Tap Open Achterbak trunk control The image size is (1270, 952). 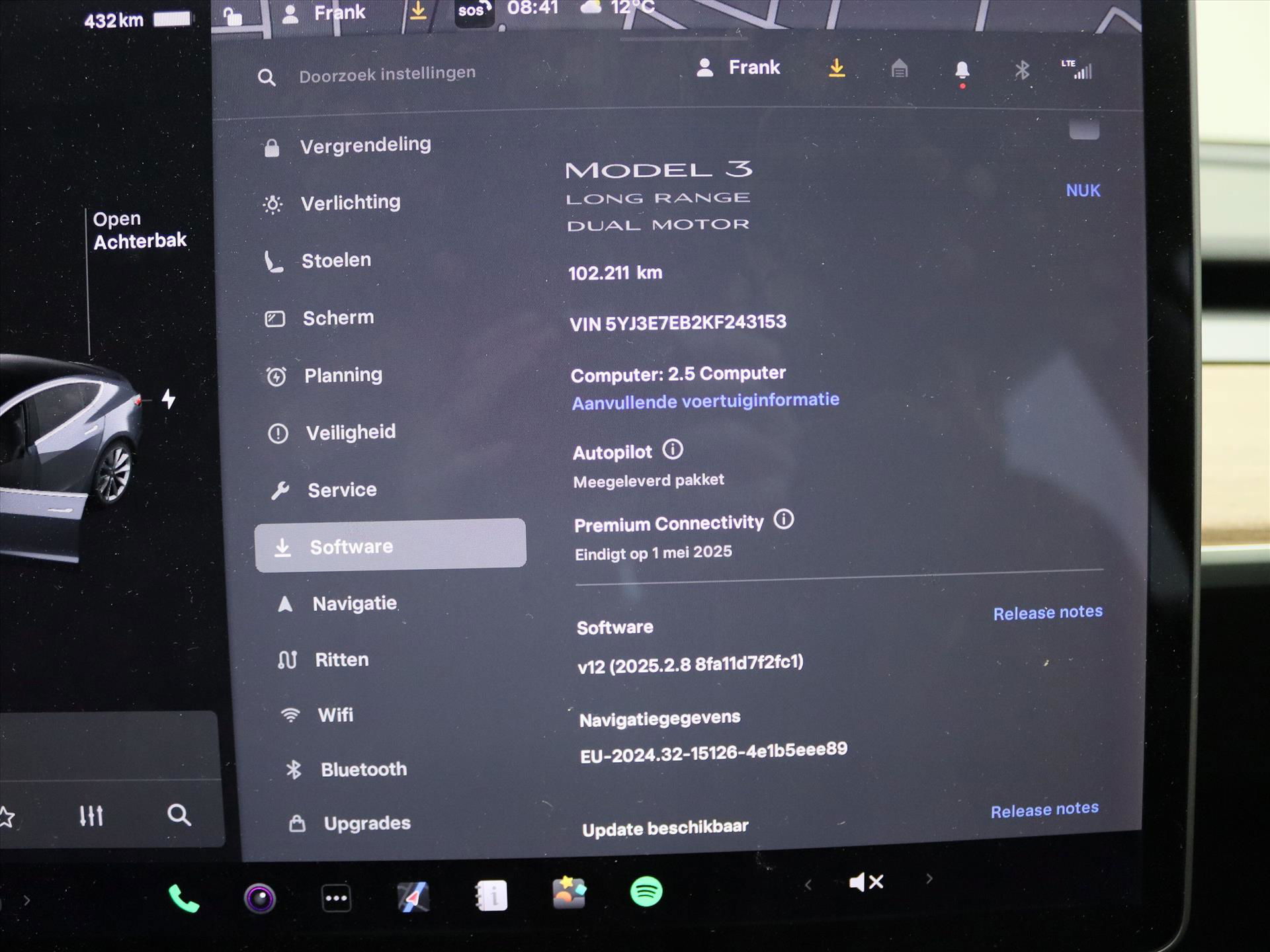click(x=140, y=230)
